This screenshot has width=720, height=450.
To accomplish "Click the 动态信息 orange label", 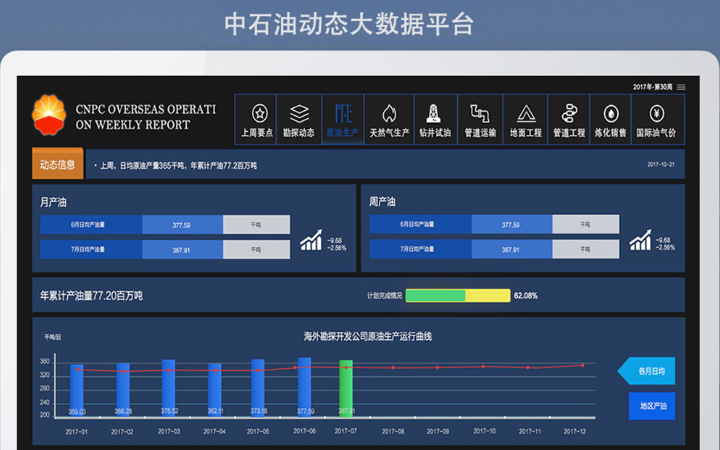I will click(x=57, y=164).
